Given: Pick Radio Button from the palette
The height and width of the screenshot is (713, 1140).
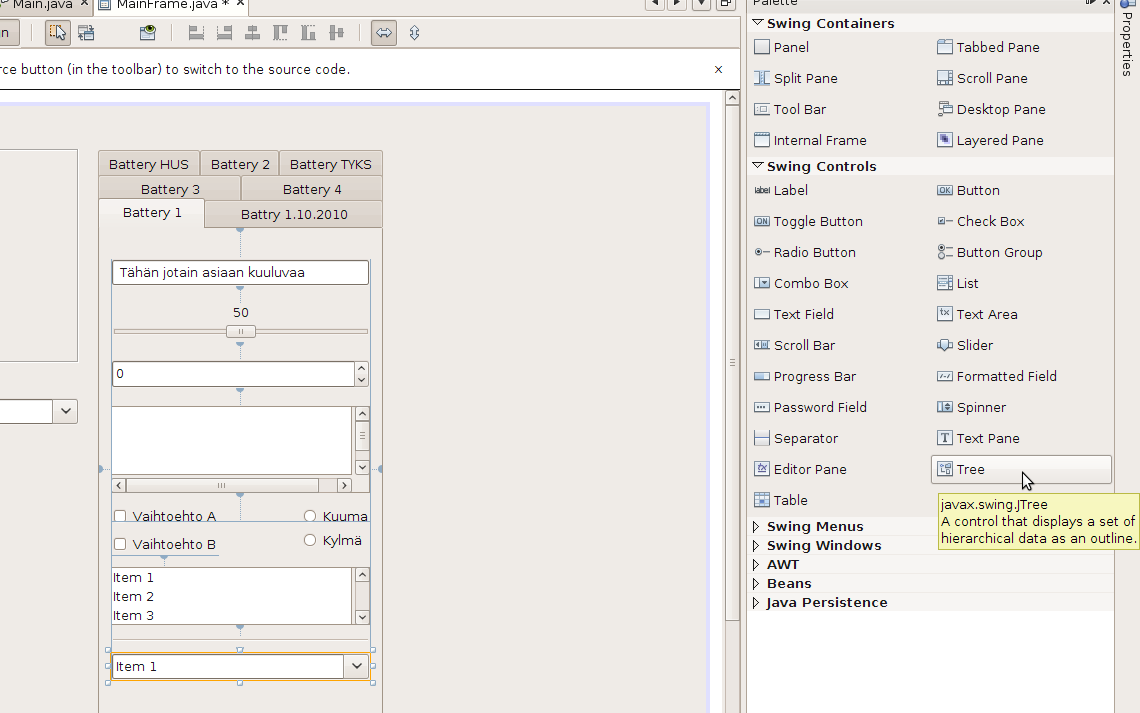Looking at the screenshot, I should pos(805,253).
